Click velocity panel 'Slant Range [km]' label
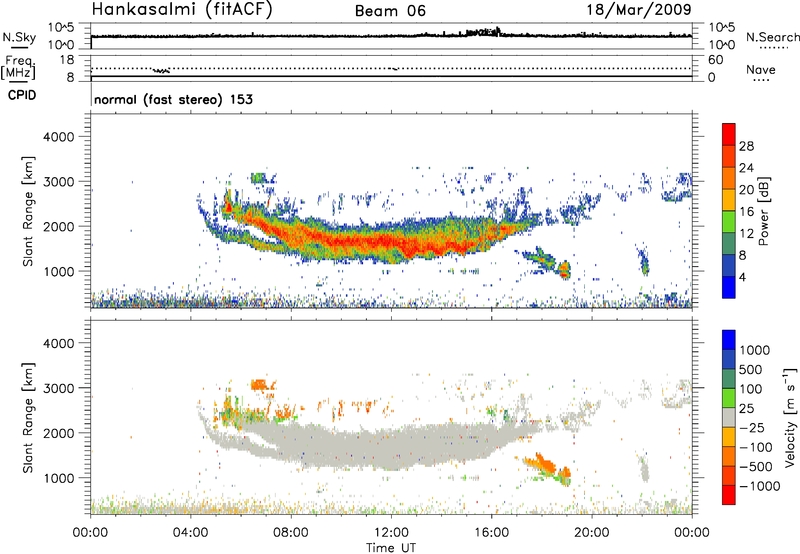This screenshot has width=800, height=554. pos(28,417)
